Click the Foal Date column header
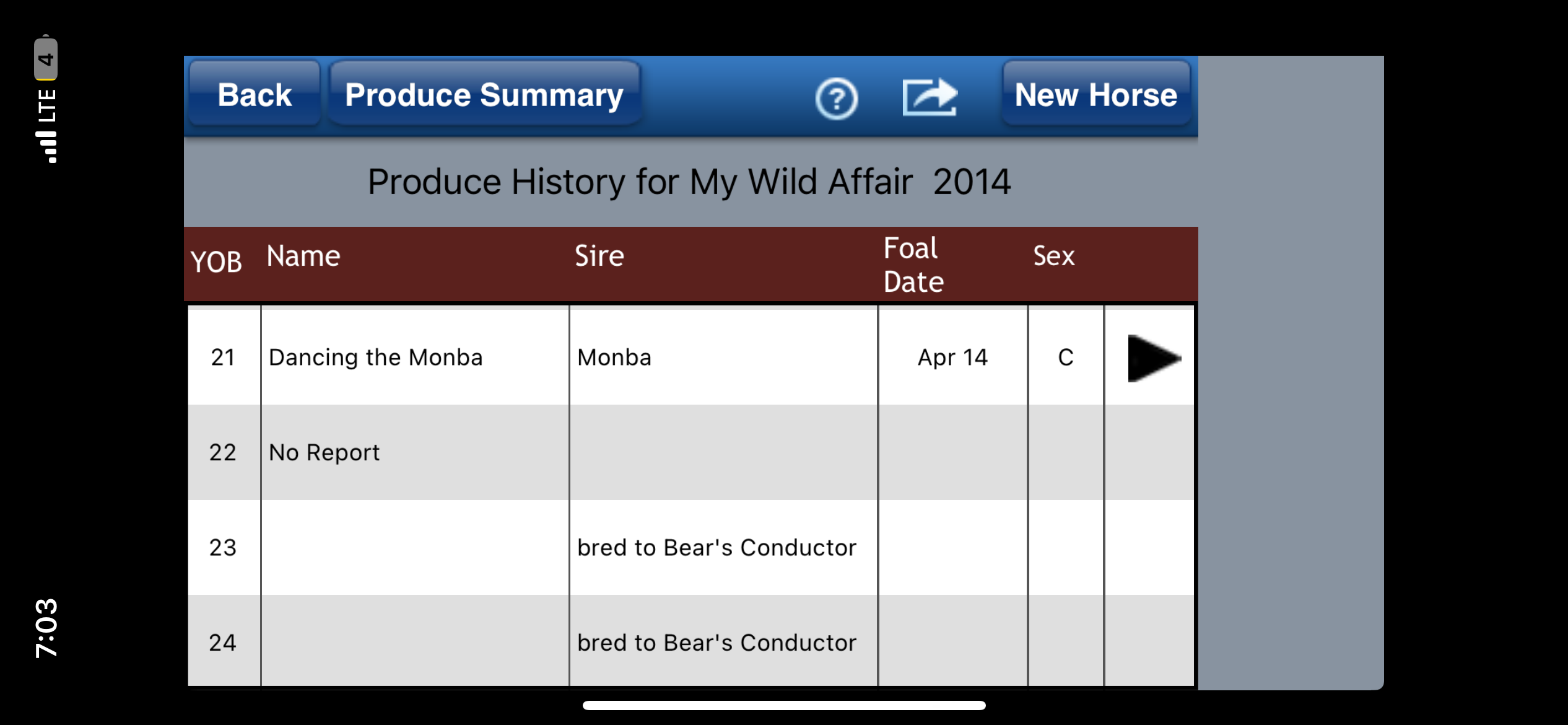 tap(913, 265)
